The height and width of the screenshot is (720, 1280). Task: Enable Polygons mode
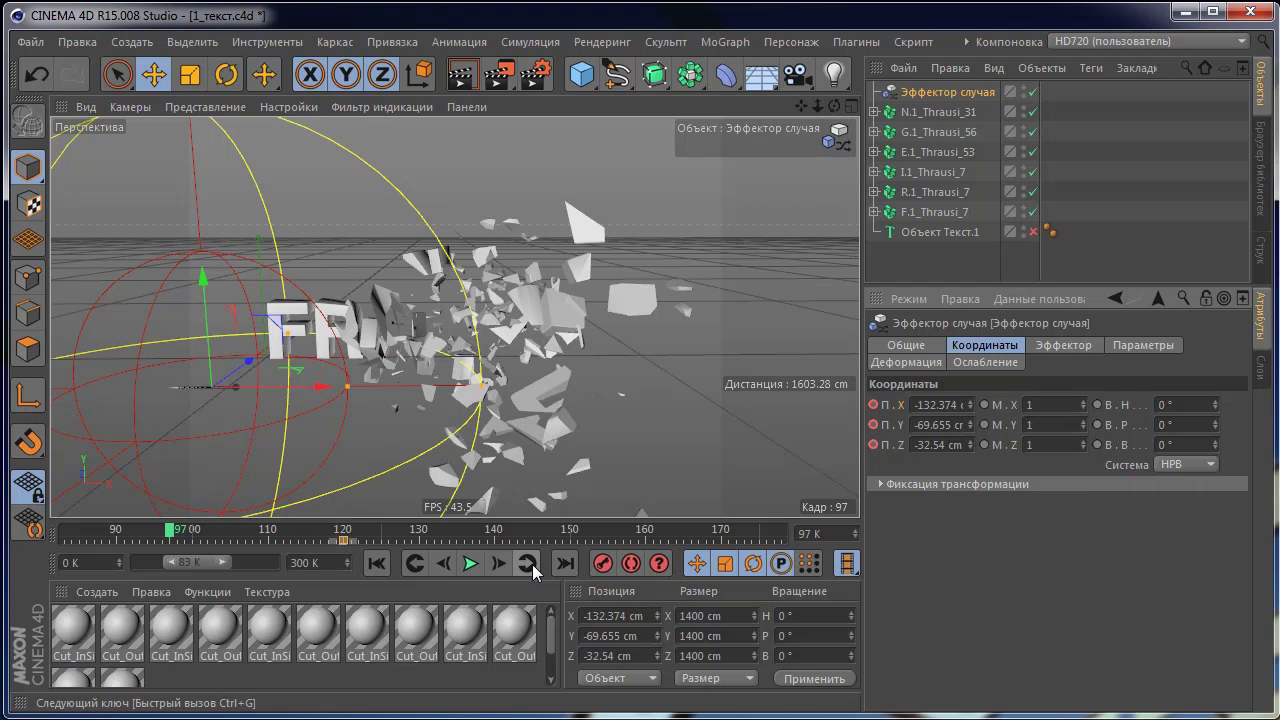(x=28, y=349)
